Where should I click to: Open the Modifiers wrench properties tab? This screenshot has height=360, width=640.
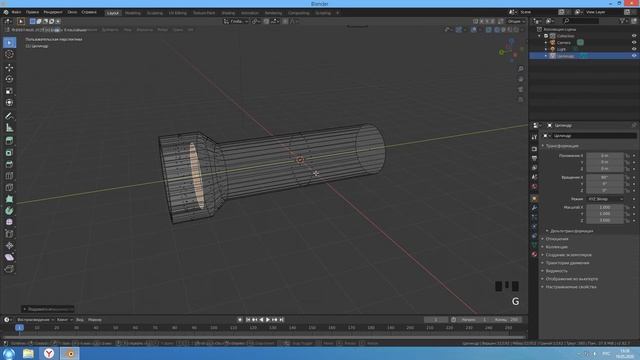click(534, 208)
